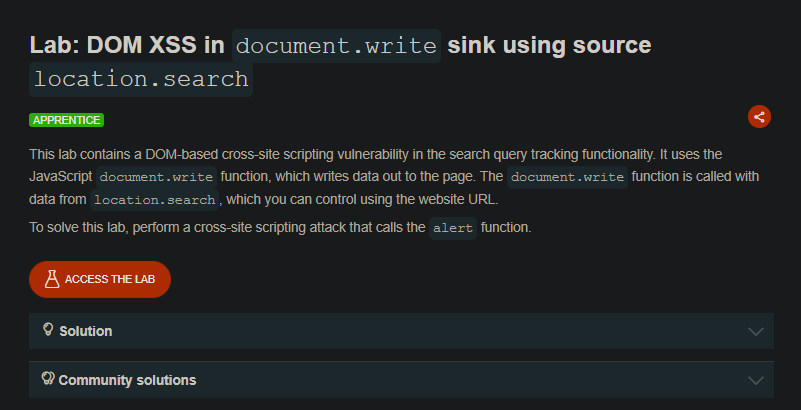Click the 'Lab: DOM XSS in' heading text
The height and width of the screenshot is (410, 801).
tap(127, 45)
